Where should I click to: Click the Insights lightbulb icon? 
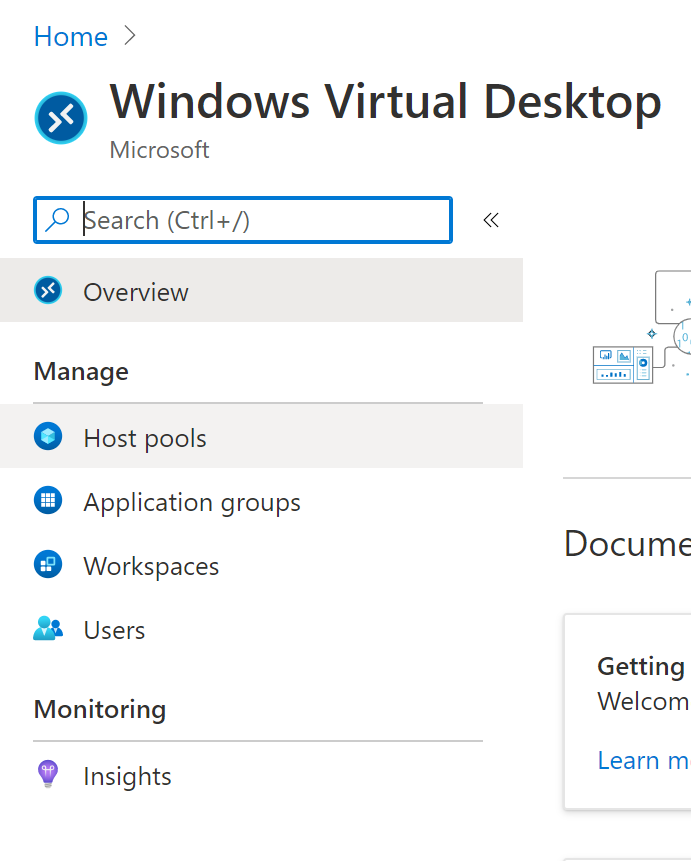point(48,774)
